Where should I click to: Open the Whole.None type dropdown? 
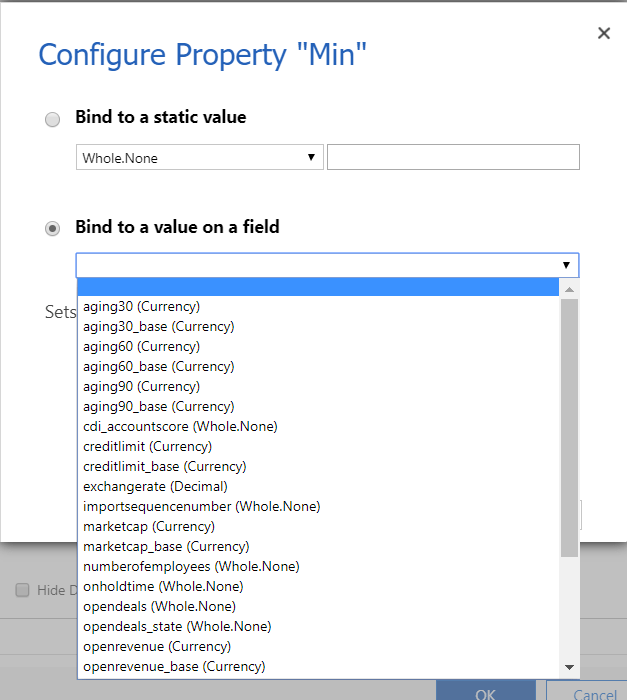pyautogui.click(x=199, y=158)
